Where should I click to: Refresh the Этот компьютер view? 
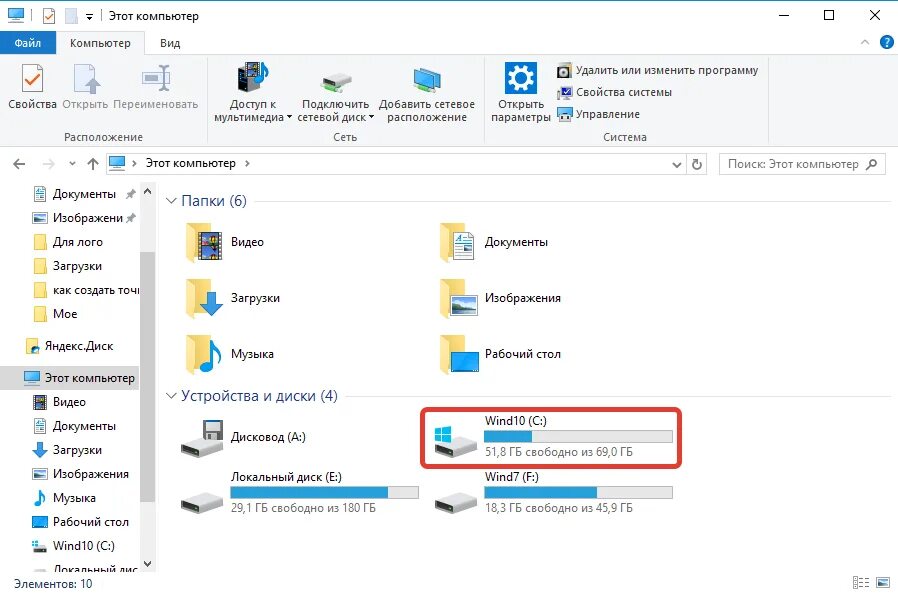[697, 164]
